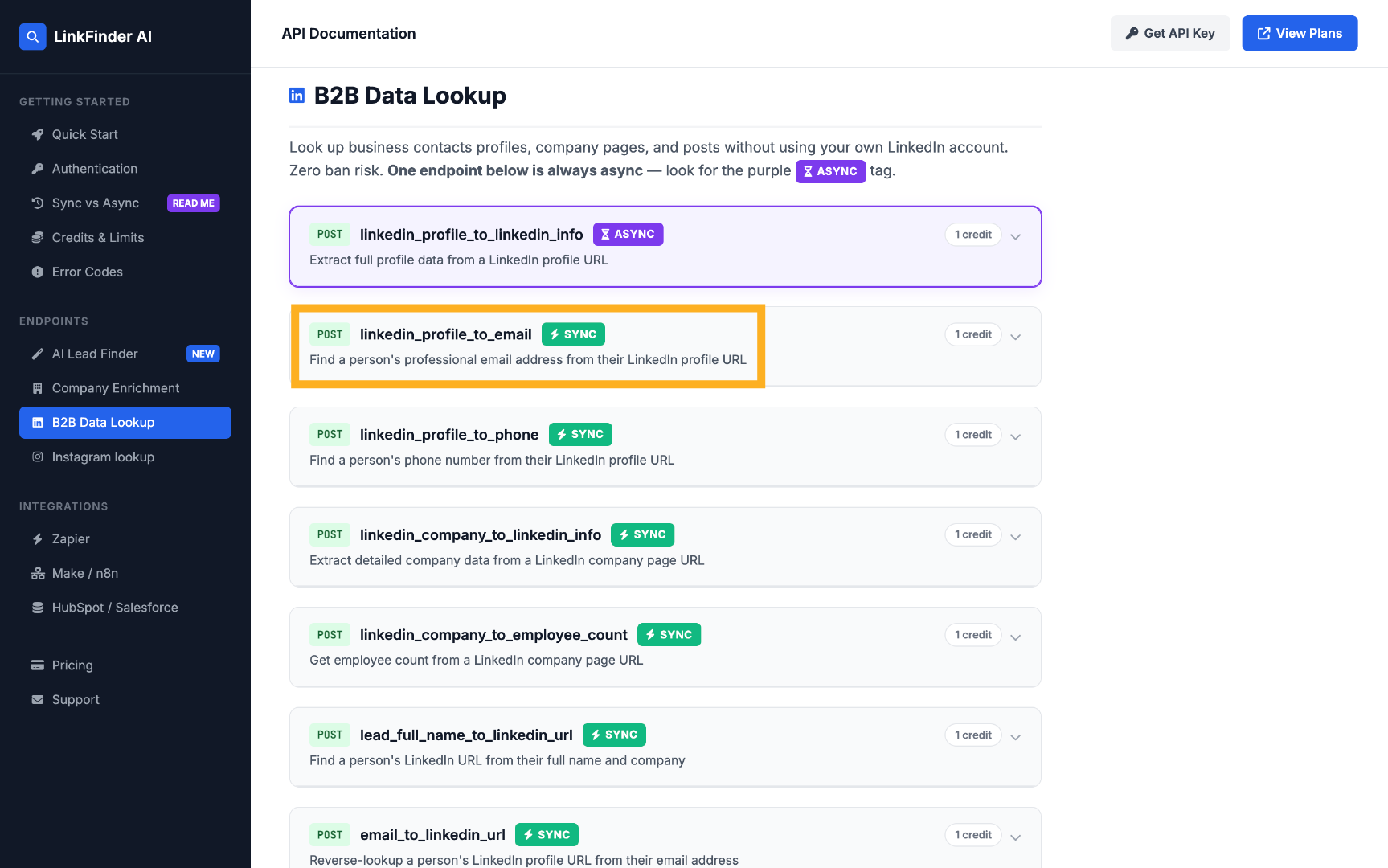Screen dimensions: 1388x868
Task: Click the Make / n8n network icon
Action: [38, 574]
